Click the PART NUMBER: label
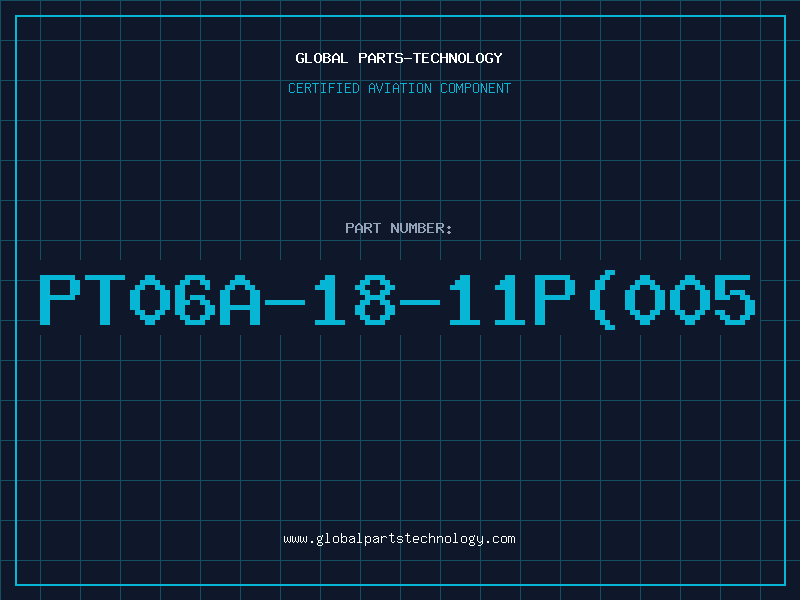 tap(399, 228)
